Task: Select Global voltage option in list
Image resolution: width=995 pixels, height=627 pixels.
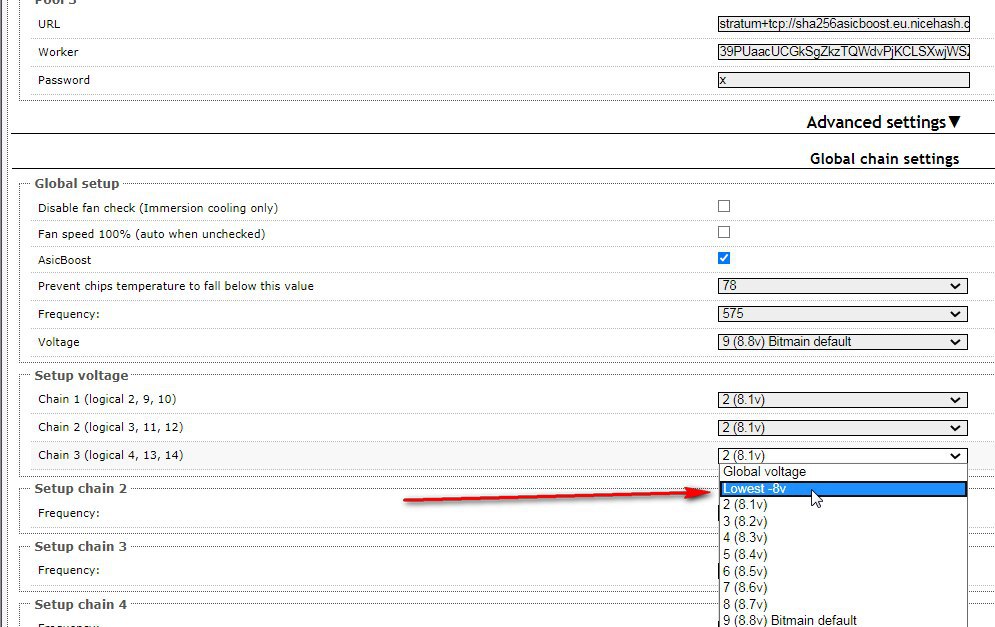Action: click(843, 472)
